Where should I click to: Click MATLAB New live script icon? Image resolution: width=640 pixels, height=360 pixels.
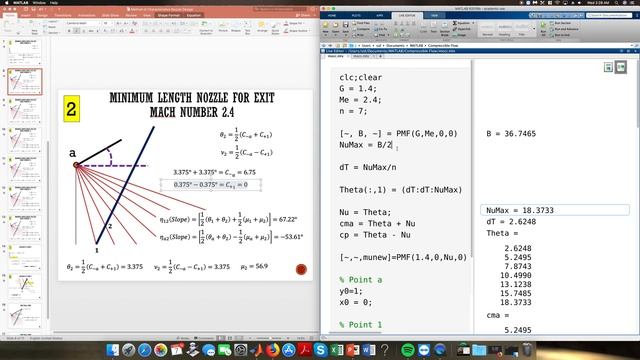325,27
